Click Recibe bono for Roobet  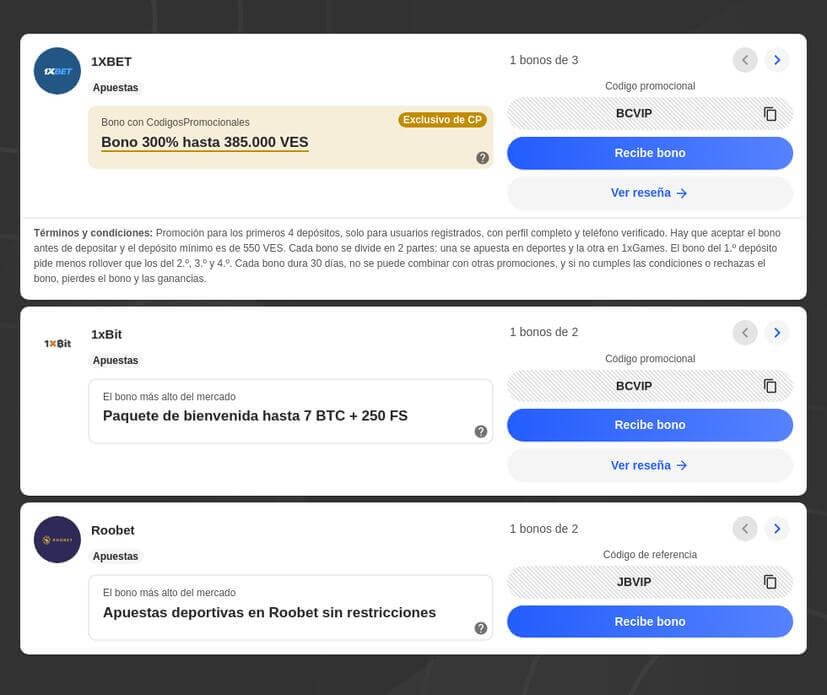(649, 621)
